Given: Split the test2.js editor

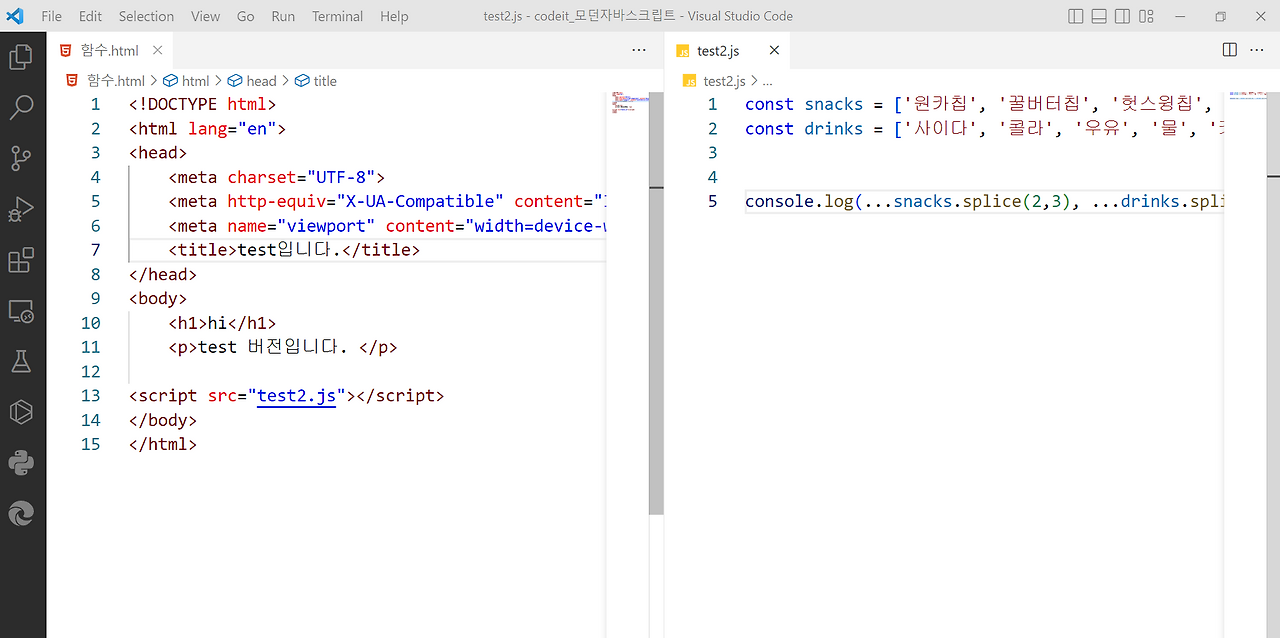Looking at the screenshot, I should pos(1228,49).
